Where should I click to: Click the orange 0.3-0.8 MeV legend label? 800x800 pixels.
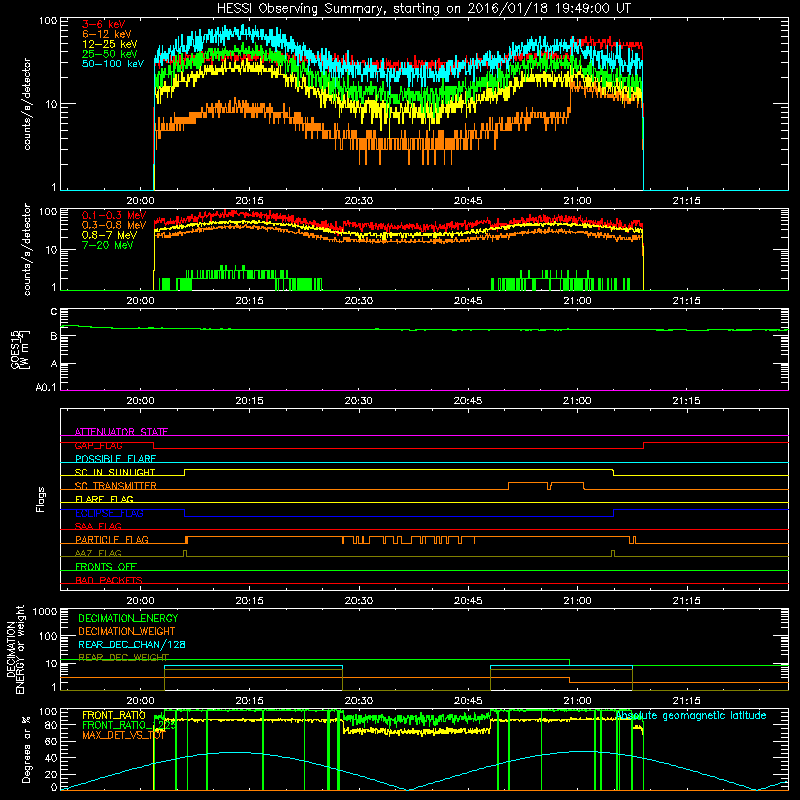pyautogui.click(x=114, y=225)
